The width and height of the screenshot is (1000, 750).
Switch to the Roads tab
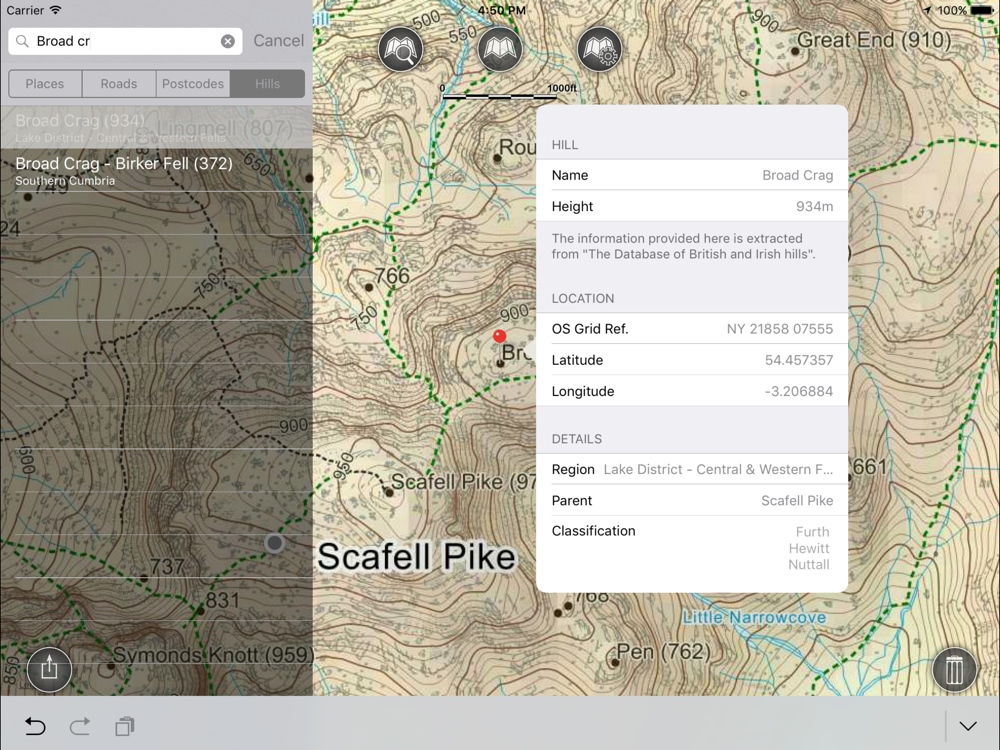point(119,84)
